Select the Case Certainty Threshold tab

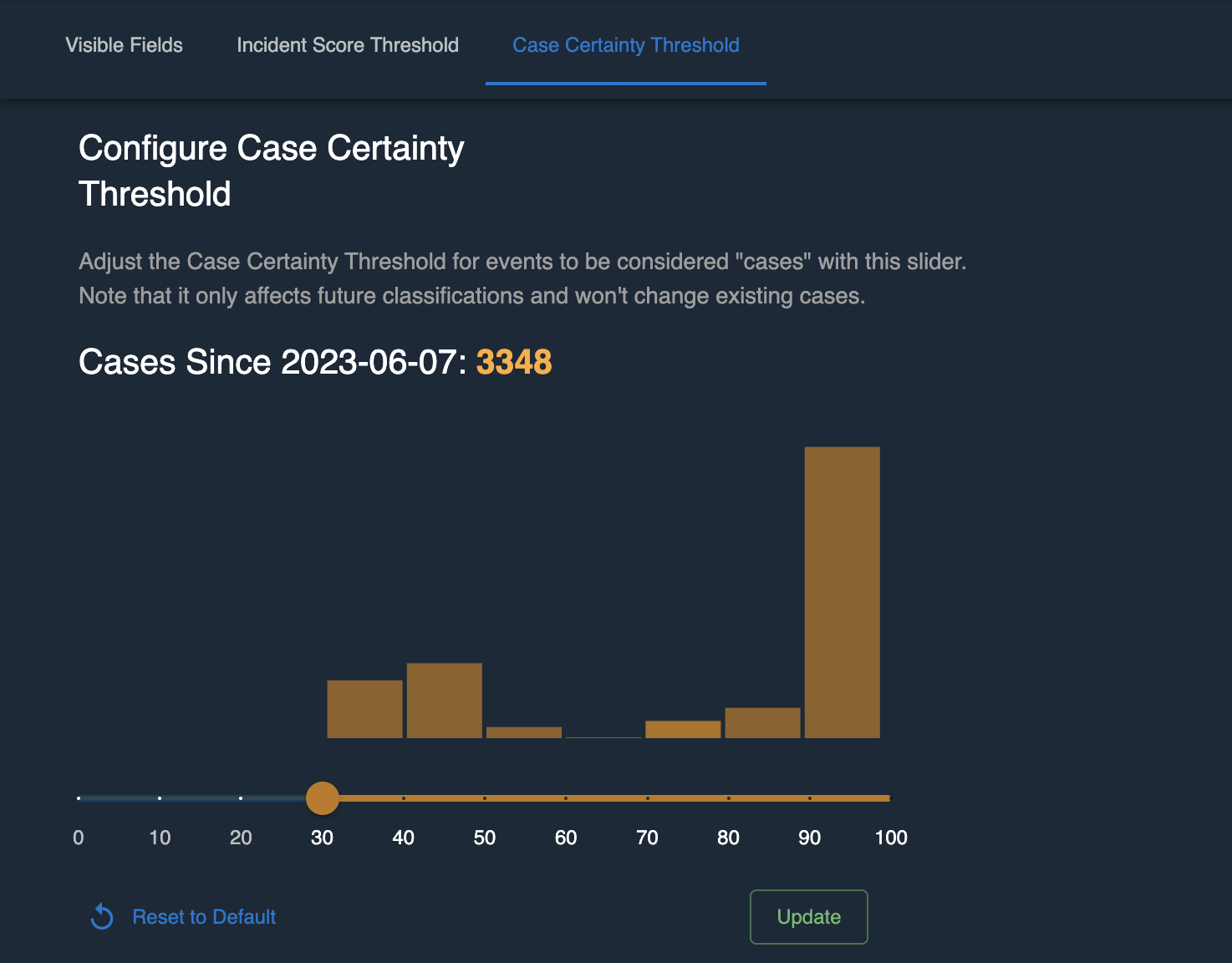click(625, 45)
